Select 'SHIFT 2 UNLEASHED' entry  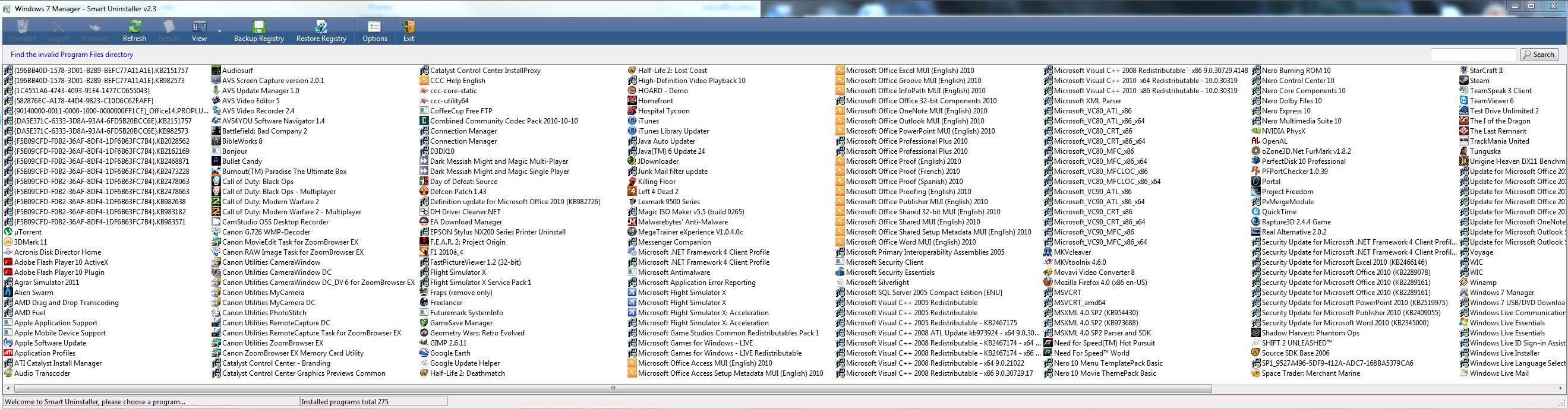1292,343
